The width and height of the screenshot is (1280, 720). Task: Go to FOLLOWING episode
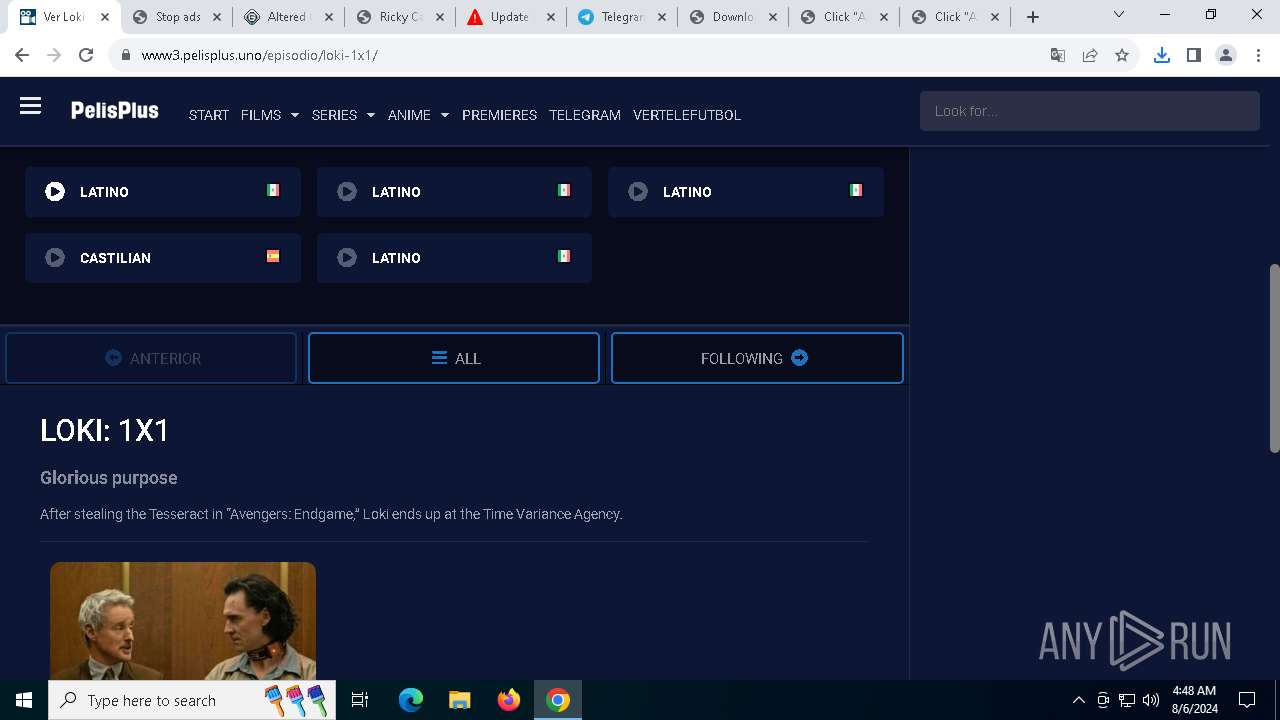[x=757, y=358]
